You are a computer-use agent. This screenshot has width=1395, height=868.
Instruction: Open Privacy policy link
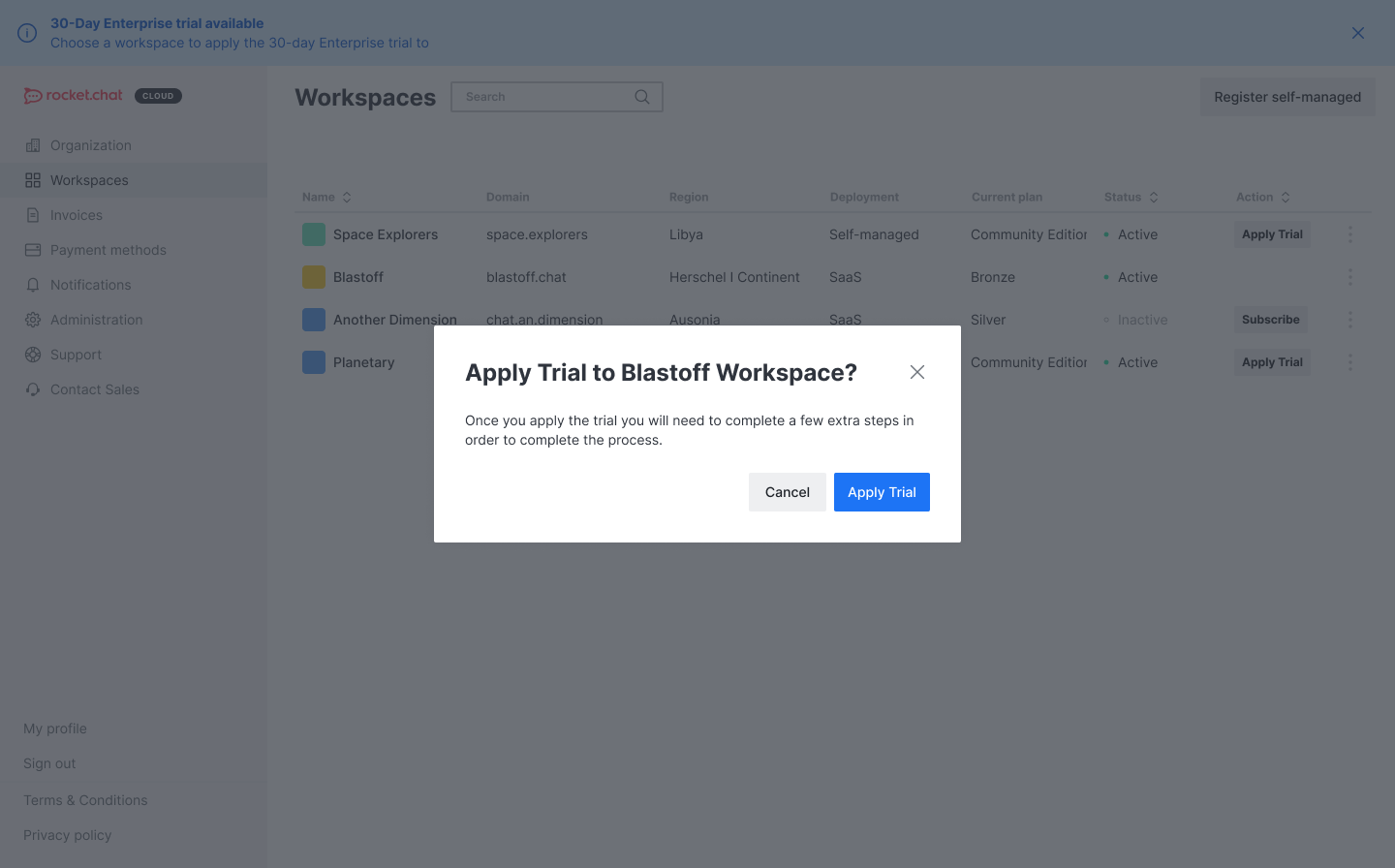click(68, 835)
